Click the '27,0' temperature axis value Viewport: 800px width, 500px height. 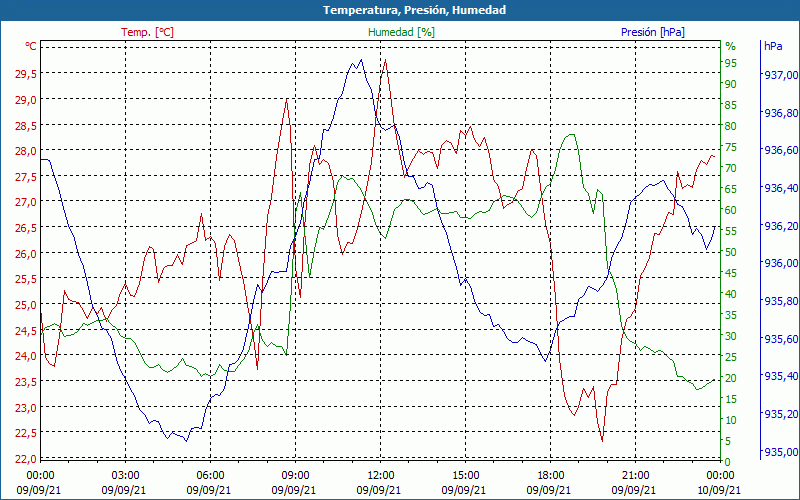click(26, 203)
